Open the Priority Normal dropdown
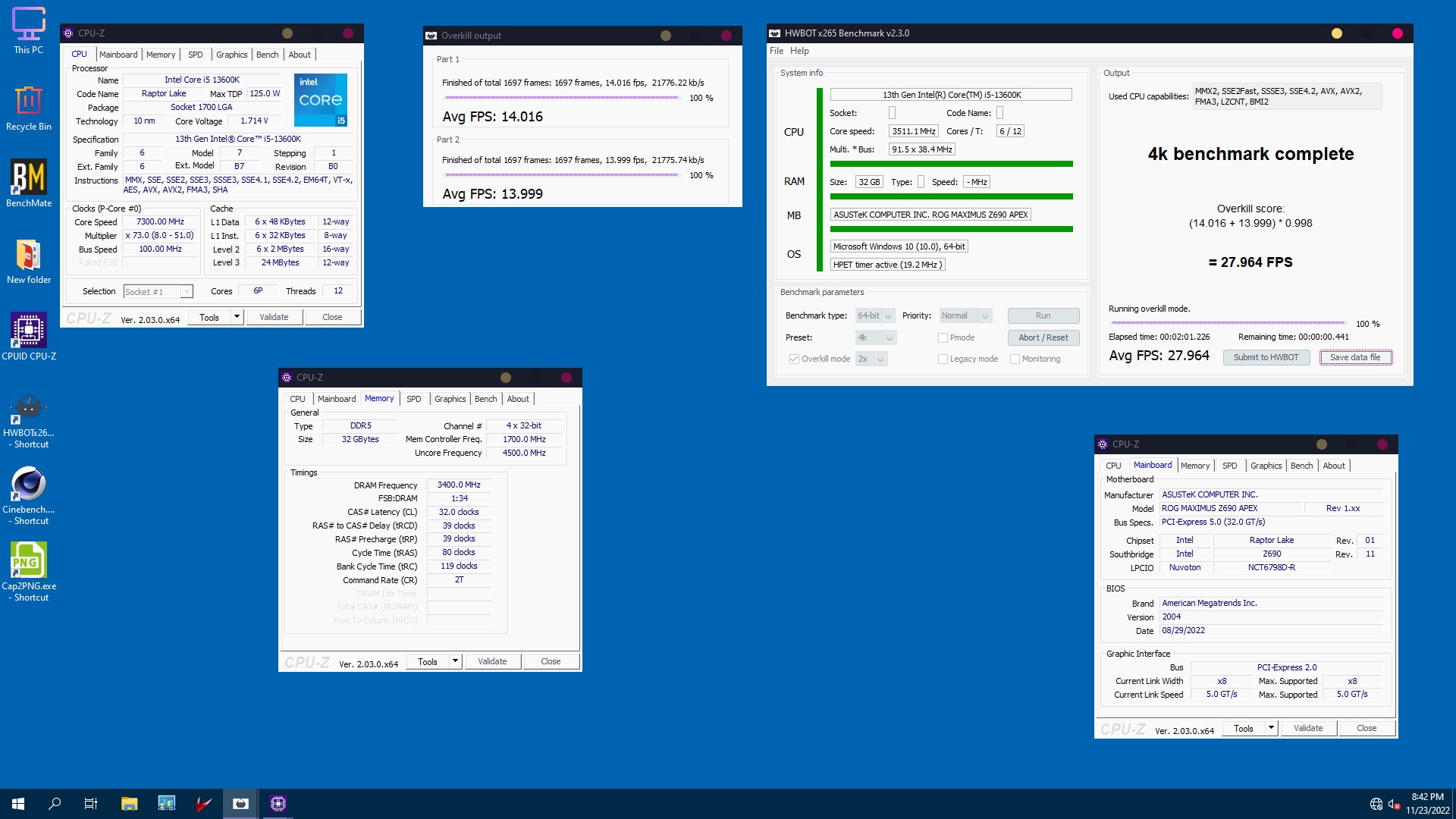 965,315
